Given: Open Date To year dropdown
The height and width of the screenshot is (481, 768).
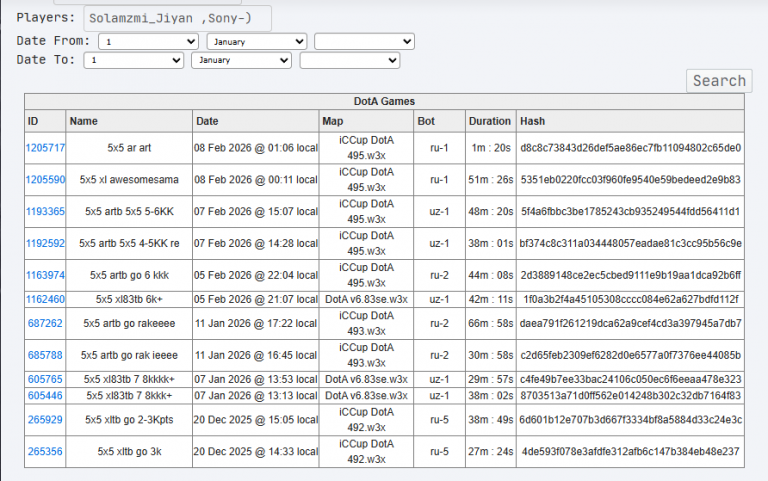Looking at the screenshot, I should pyautogui.click(x=350, y=60).
